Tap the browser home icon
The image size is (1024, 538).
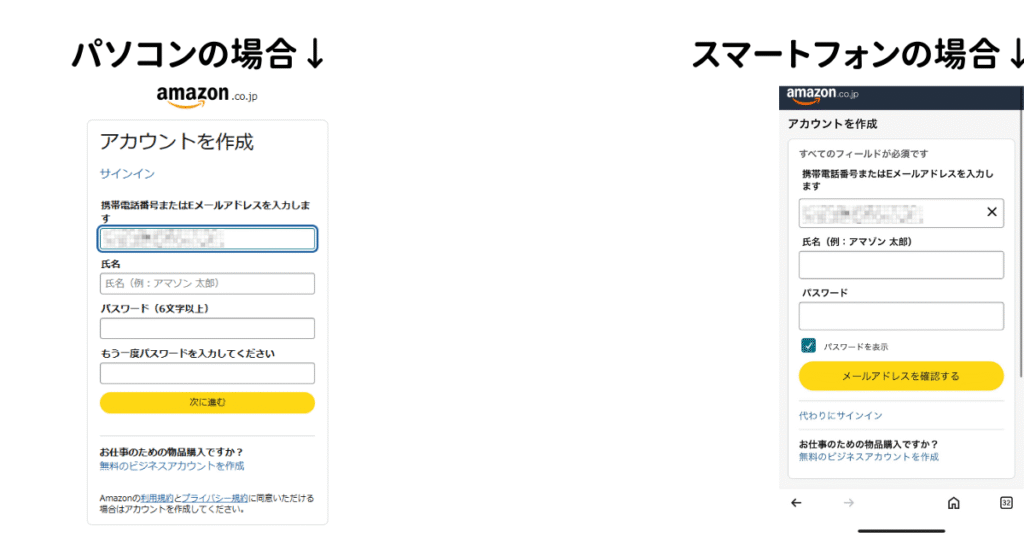click(x=953, y=503)
